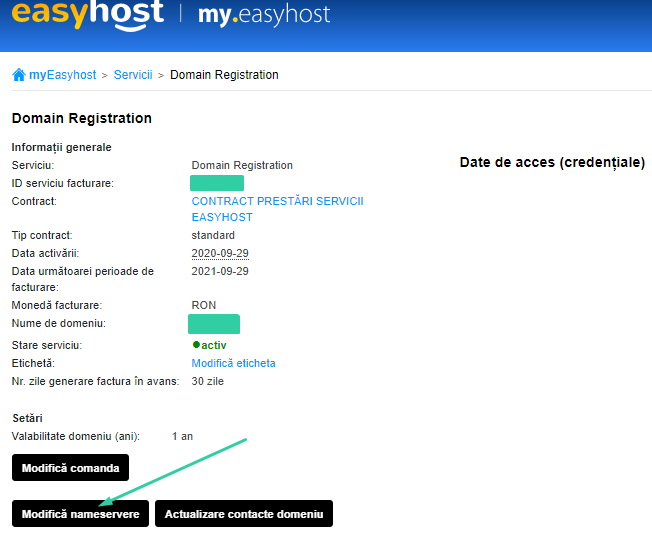Screen dimensions: 652x545
Task: Click the easyhost logo
Action: pos(88,15)
